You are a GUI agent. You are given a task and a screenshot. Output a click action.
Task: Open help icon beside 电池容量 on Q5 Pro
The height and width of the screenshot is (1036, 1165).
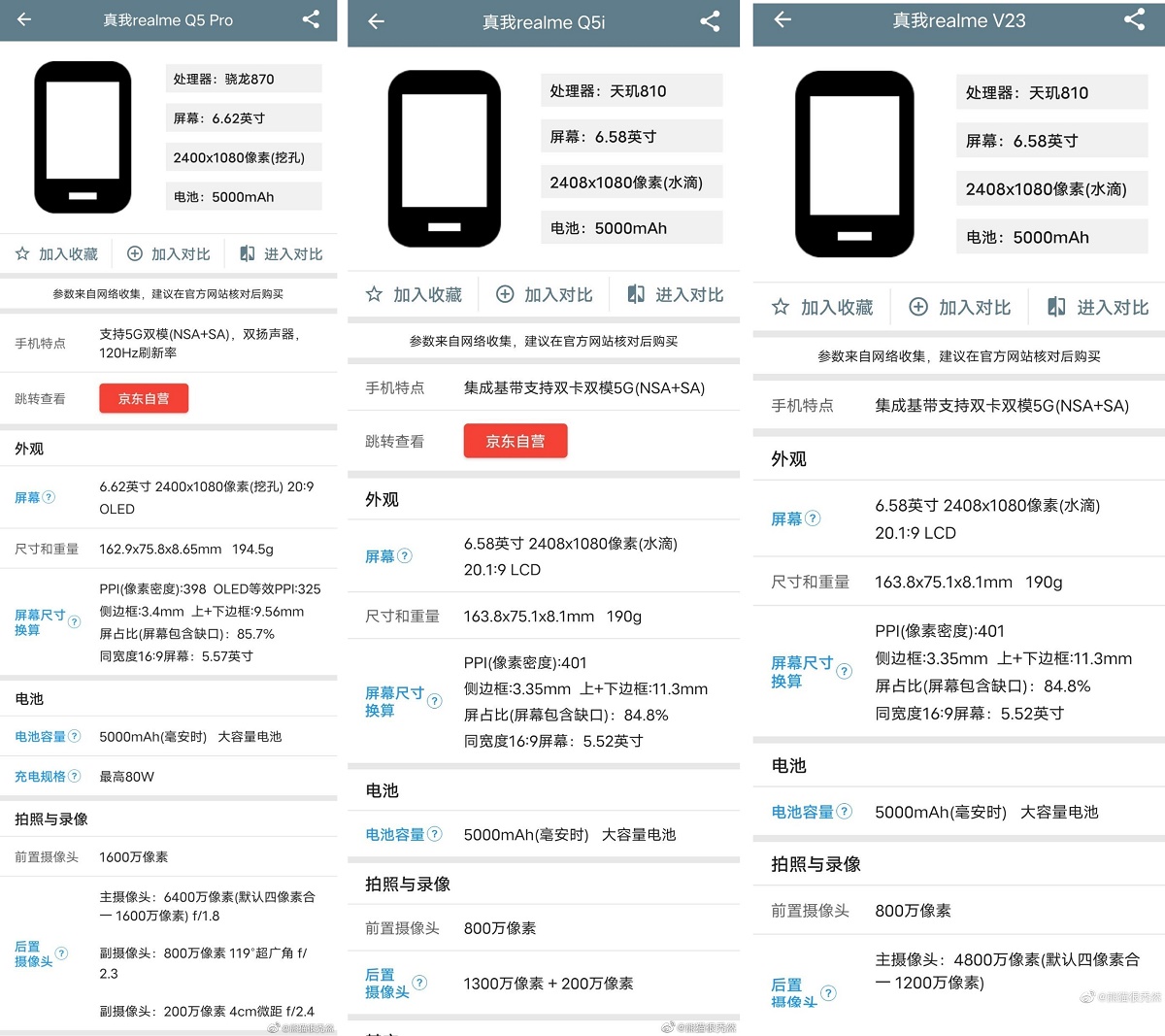coord(75,737)
